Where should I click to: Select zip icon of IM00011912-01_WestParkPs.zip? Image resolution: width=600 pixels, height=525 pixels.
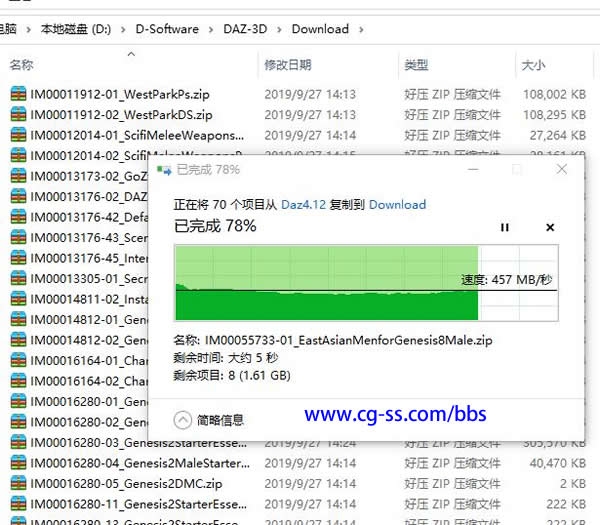coord(18,94)
